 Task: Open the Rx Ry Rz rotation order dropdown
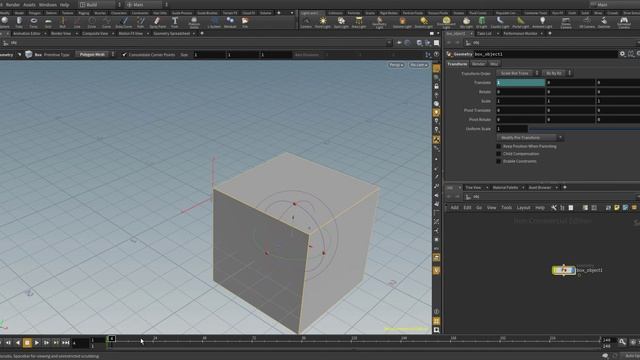557,73
